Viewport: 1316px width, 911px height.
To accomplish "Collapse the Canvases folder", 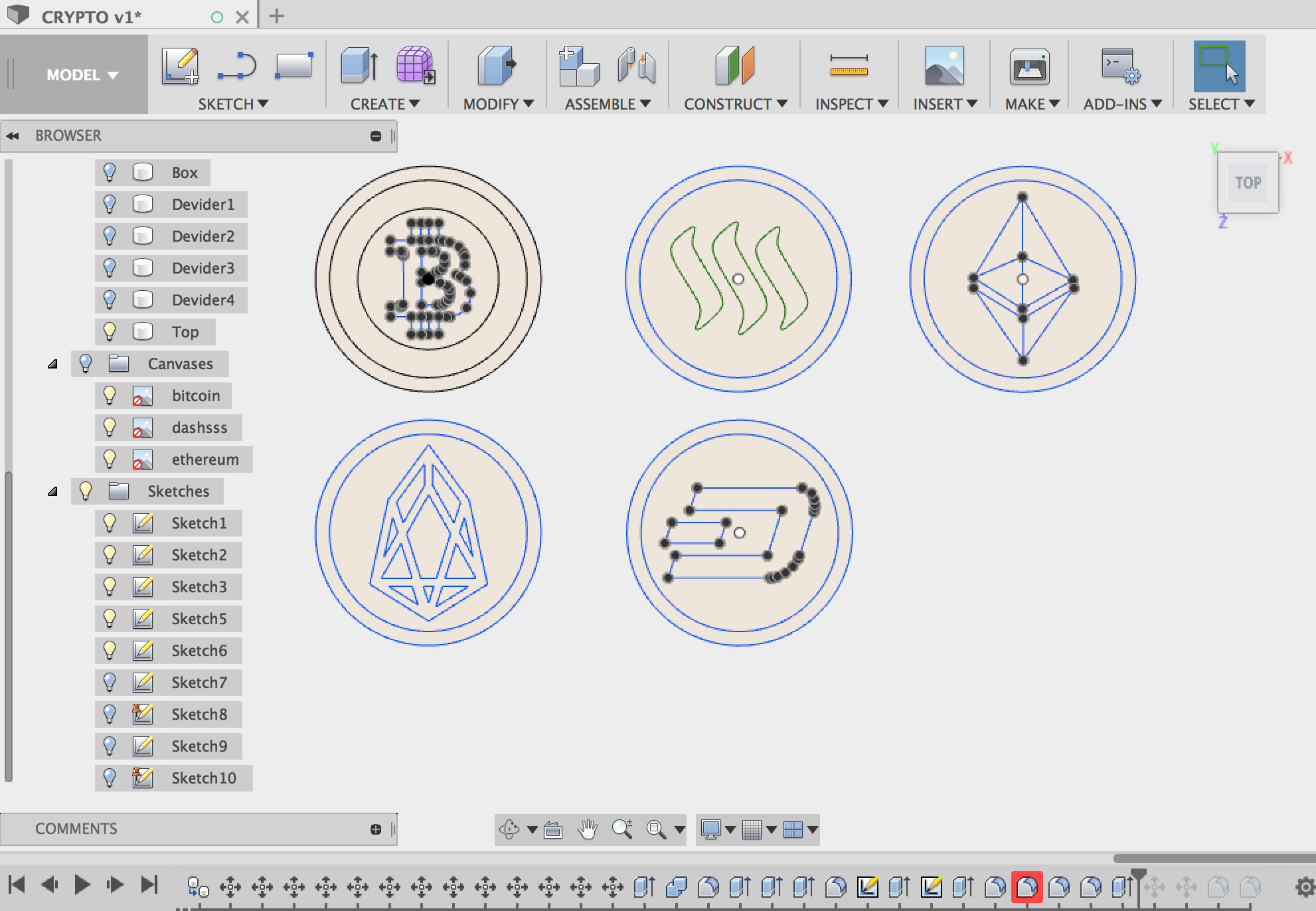I will [53, 364].
